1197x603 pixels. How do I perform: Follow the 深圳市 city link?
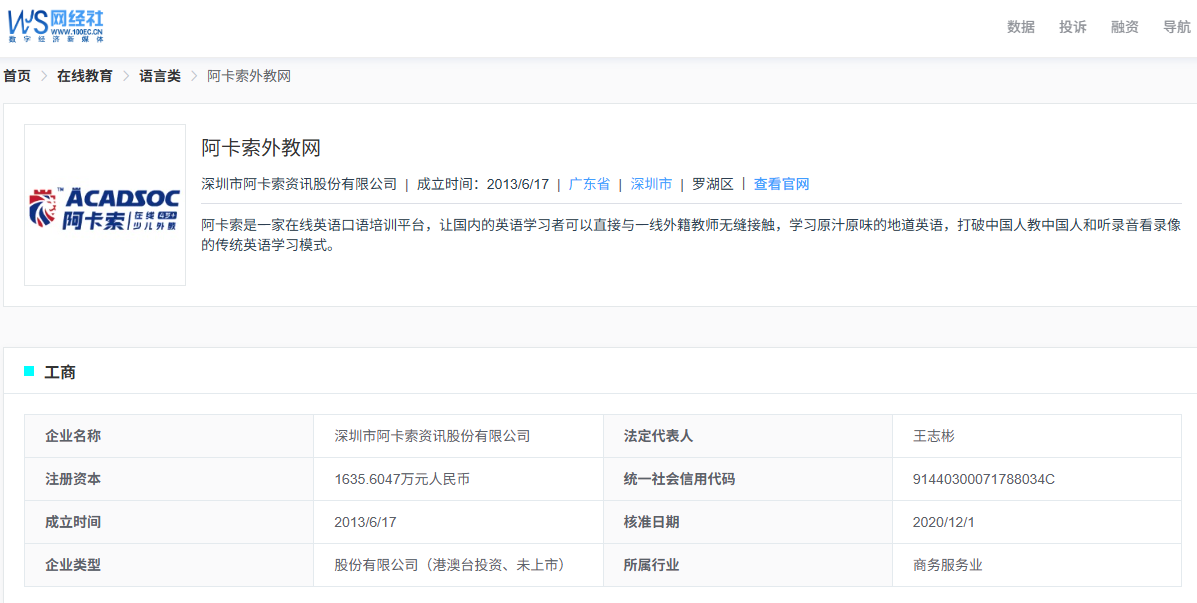(x=651, y=184)
